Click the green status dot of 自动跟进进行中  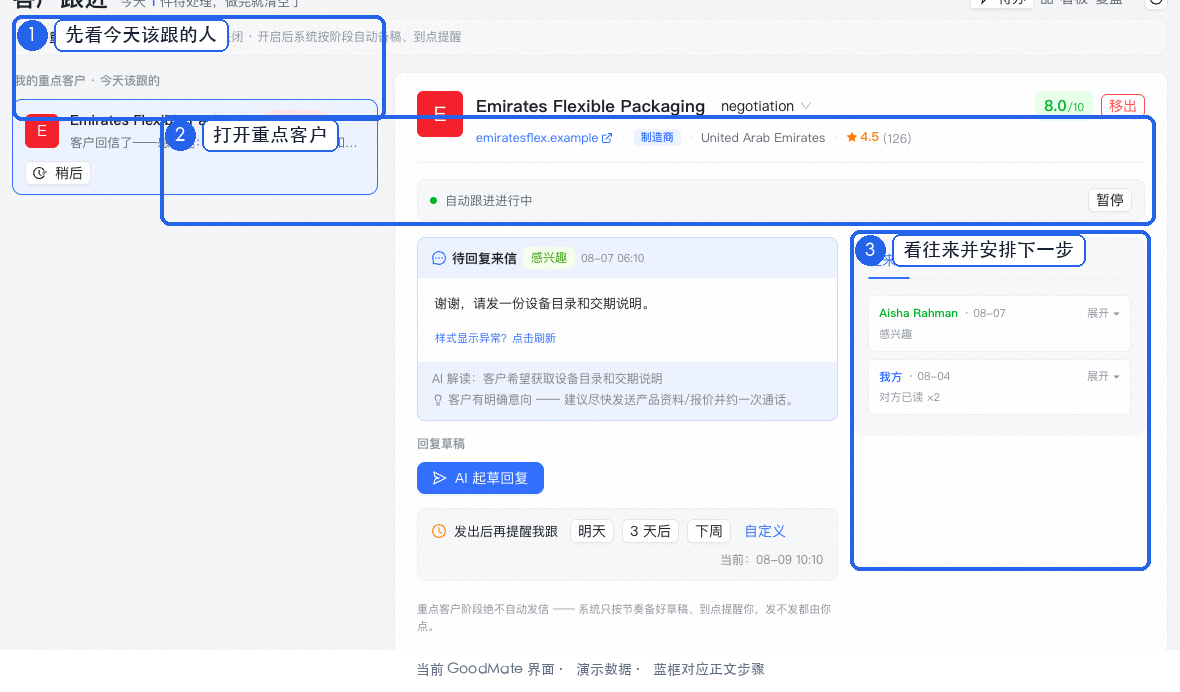[x=433, y=201]
